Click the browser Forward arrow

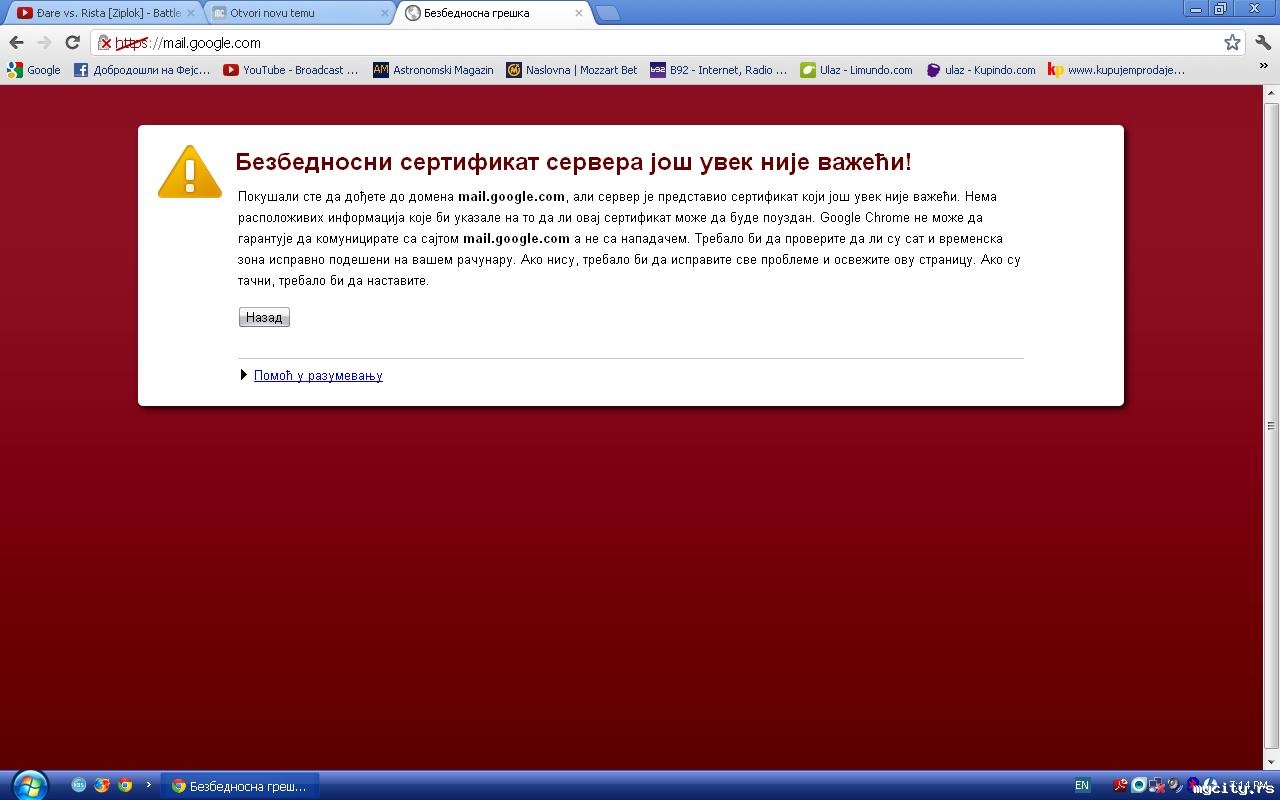tap(44, 43)
